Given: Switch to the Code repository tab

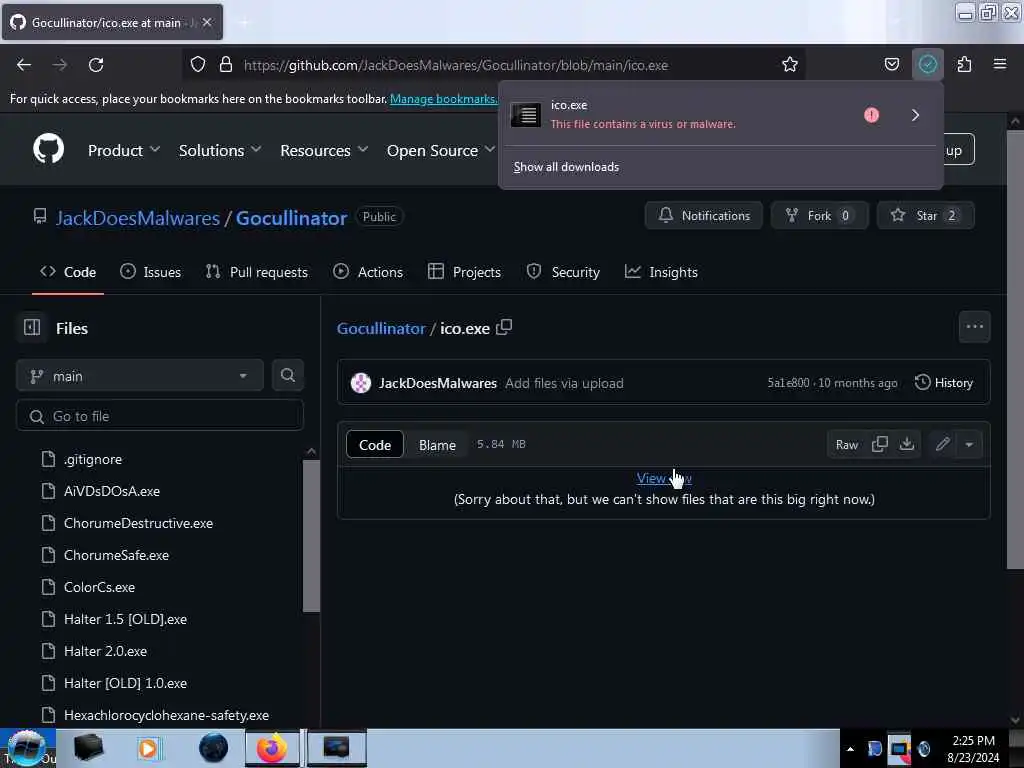Looking at the screenshot, I should (68, 272).
